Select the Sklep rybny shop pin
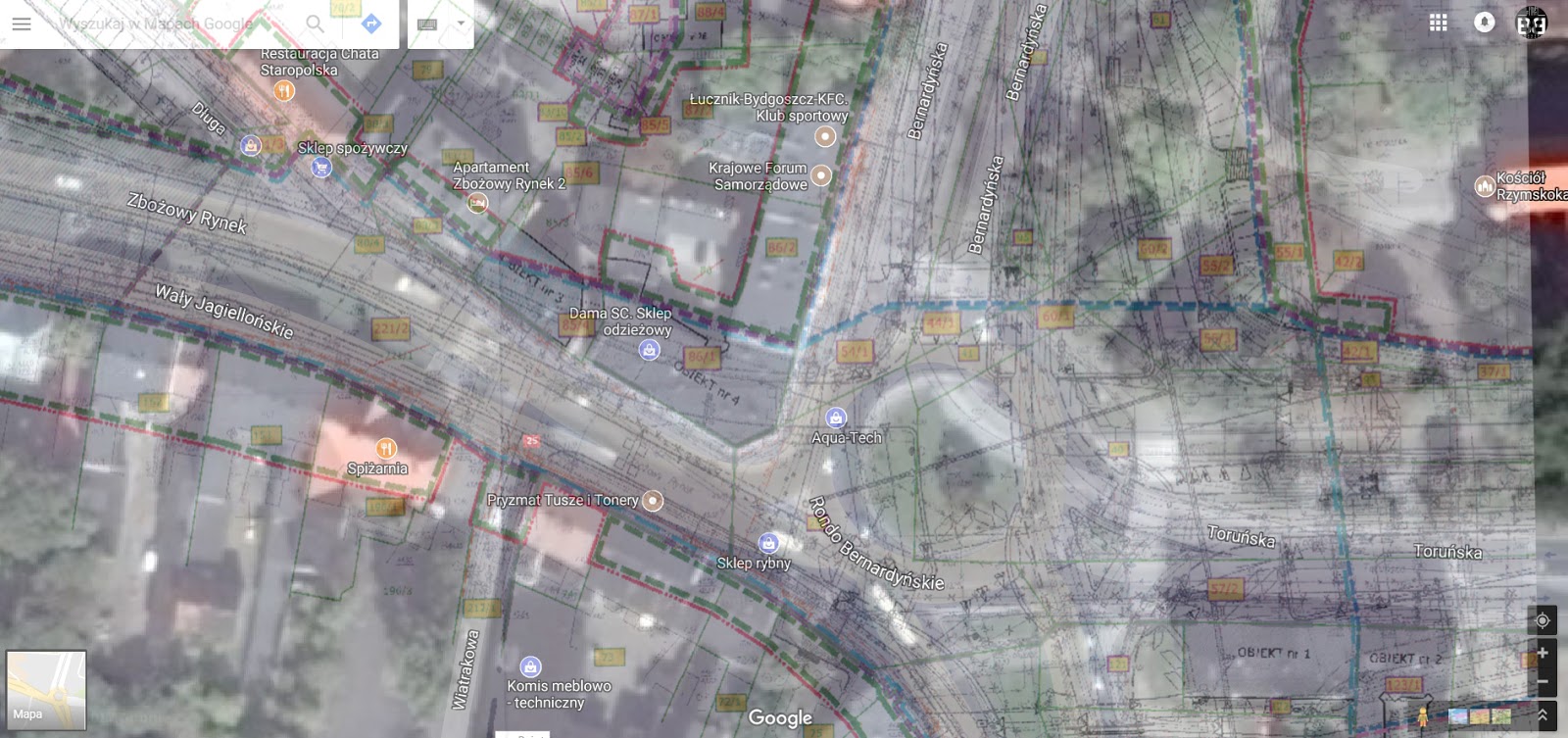Viewport: 1568px width, 738px height. [768, 542]
